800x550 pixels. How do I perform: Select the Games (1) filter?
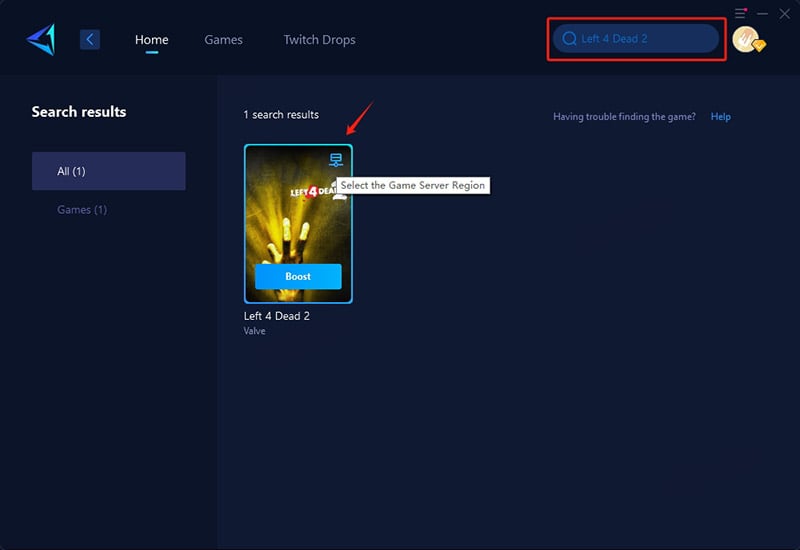click(x=82, y=210)
